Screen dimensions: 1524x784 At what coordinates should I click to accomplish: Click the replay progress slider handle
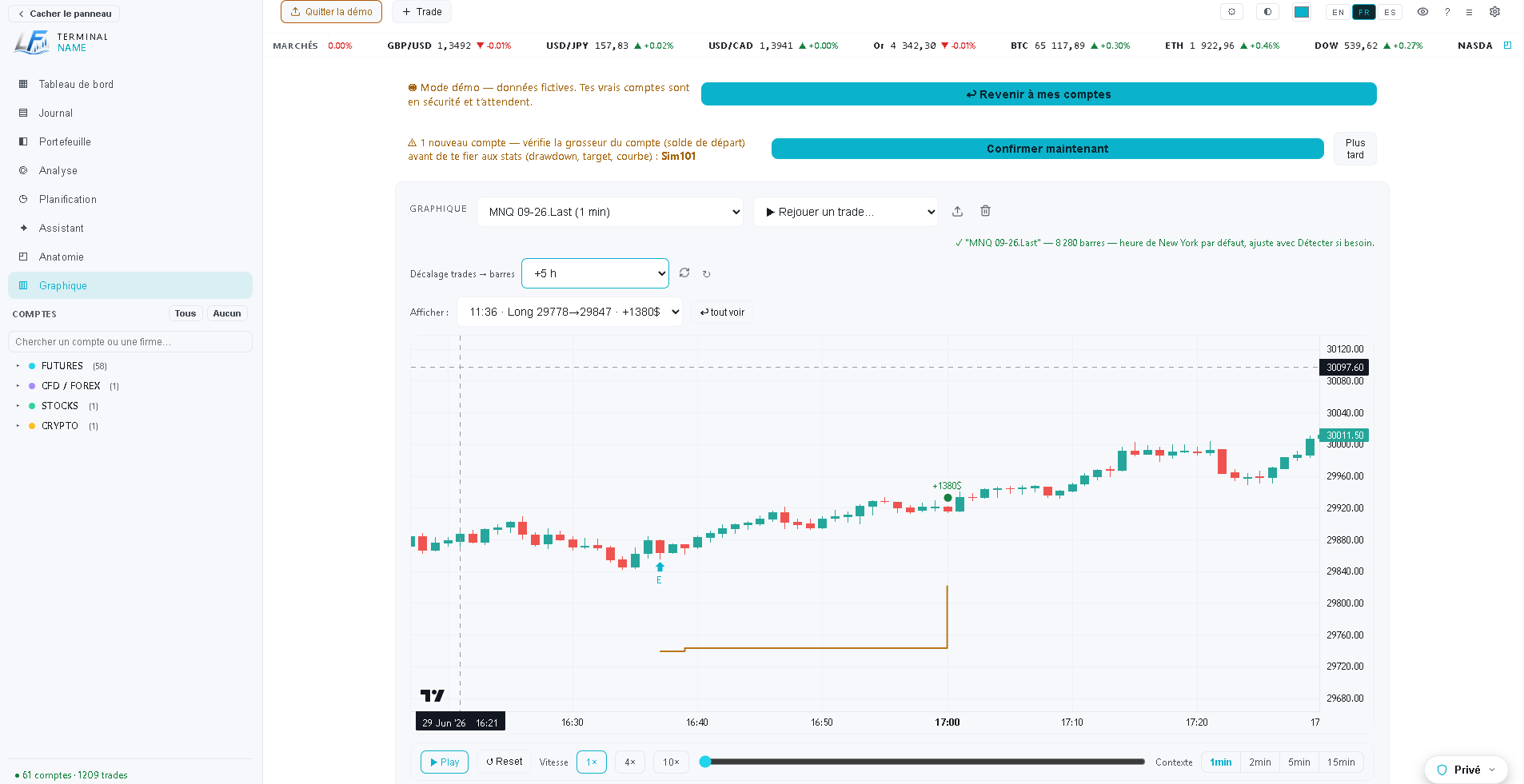pyautogui.click(x=705, y=762)
